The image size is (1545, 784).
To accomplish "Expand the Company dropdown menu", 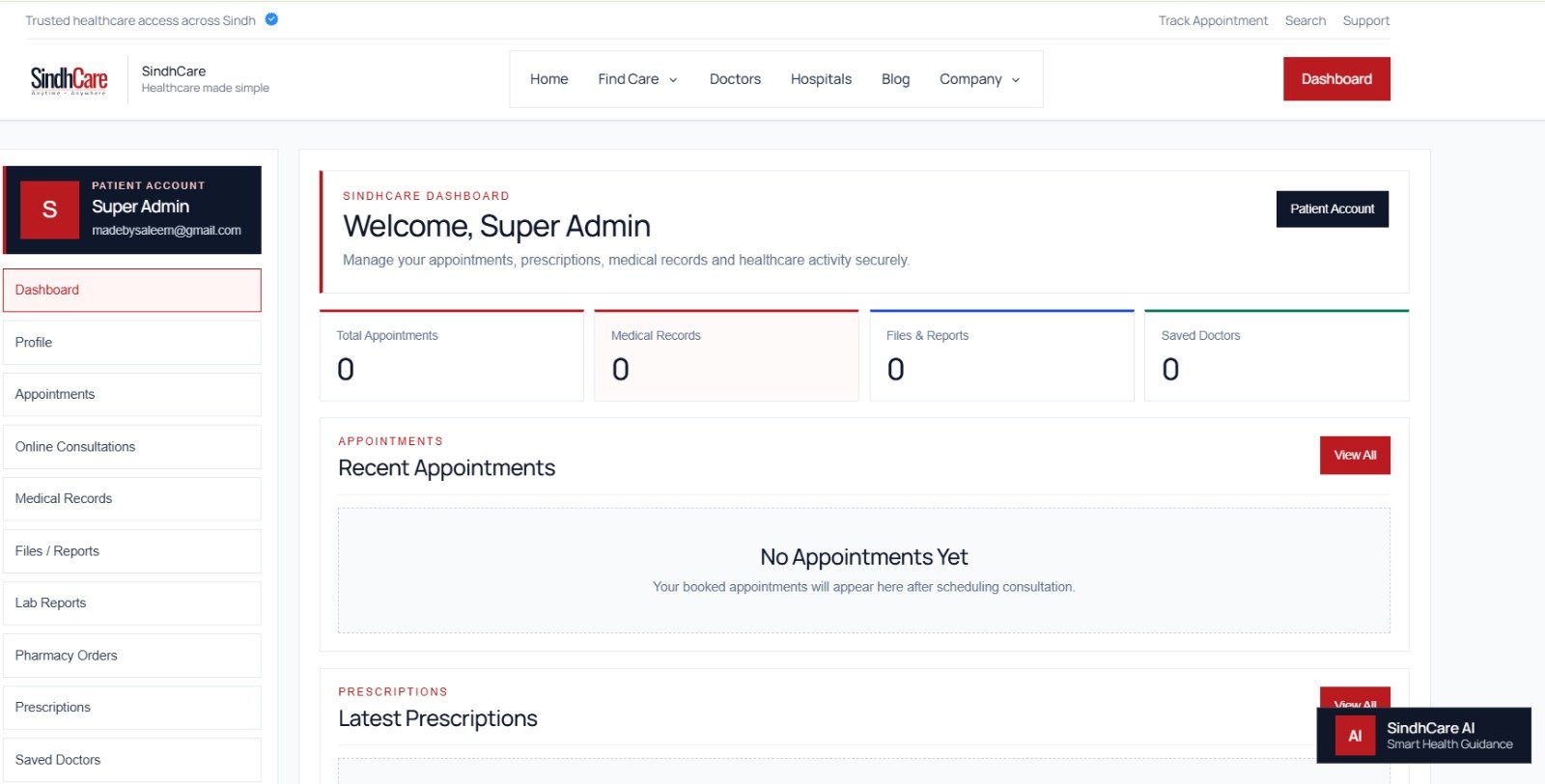I will click(x=979, y=79).
